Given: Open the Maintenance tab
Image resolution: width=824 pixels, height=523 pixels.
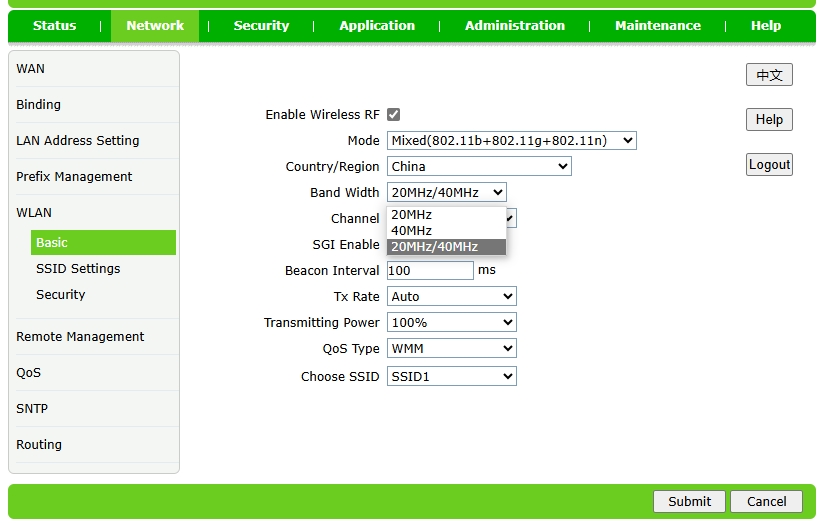Looking at the screenshot, I should coord(657,26).
